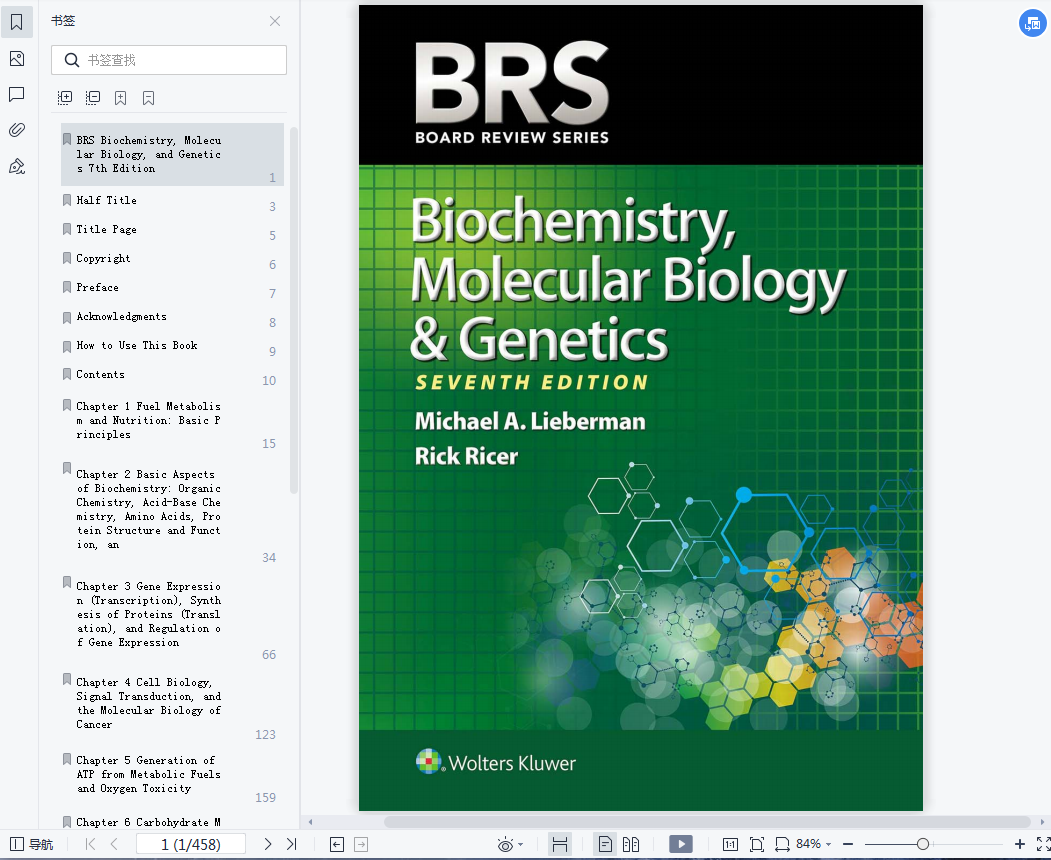This screenshot has width=1051, height=860.
Task: Click the floating blue translate button
Action: pyautogui.click(x=1033, y=23)
